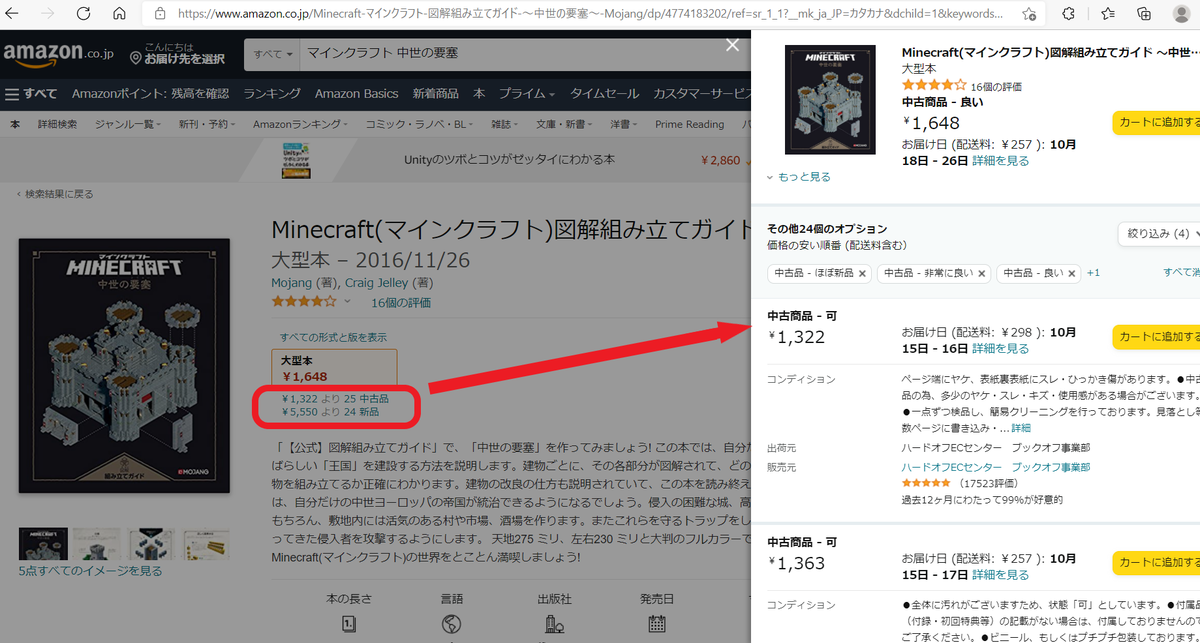Open 詳細検索 in the books sub-navigation

point(57,124)
